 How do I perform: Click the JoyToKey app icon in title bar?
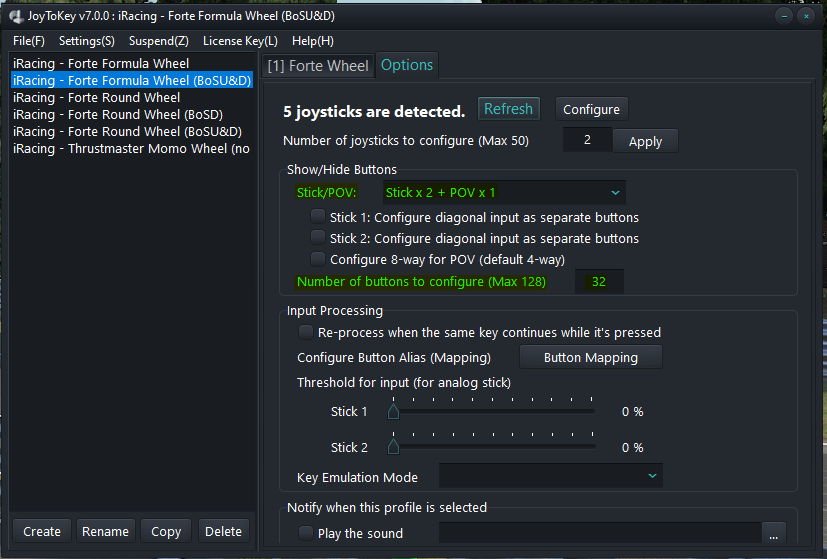click(16, 16)
